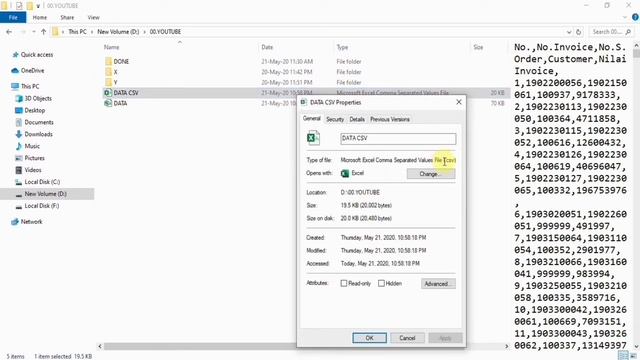
Task: Click the Search box
Action: point(611,32)
